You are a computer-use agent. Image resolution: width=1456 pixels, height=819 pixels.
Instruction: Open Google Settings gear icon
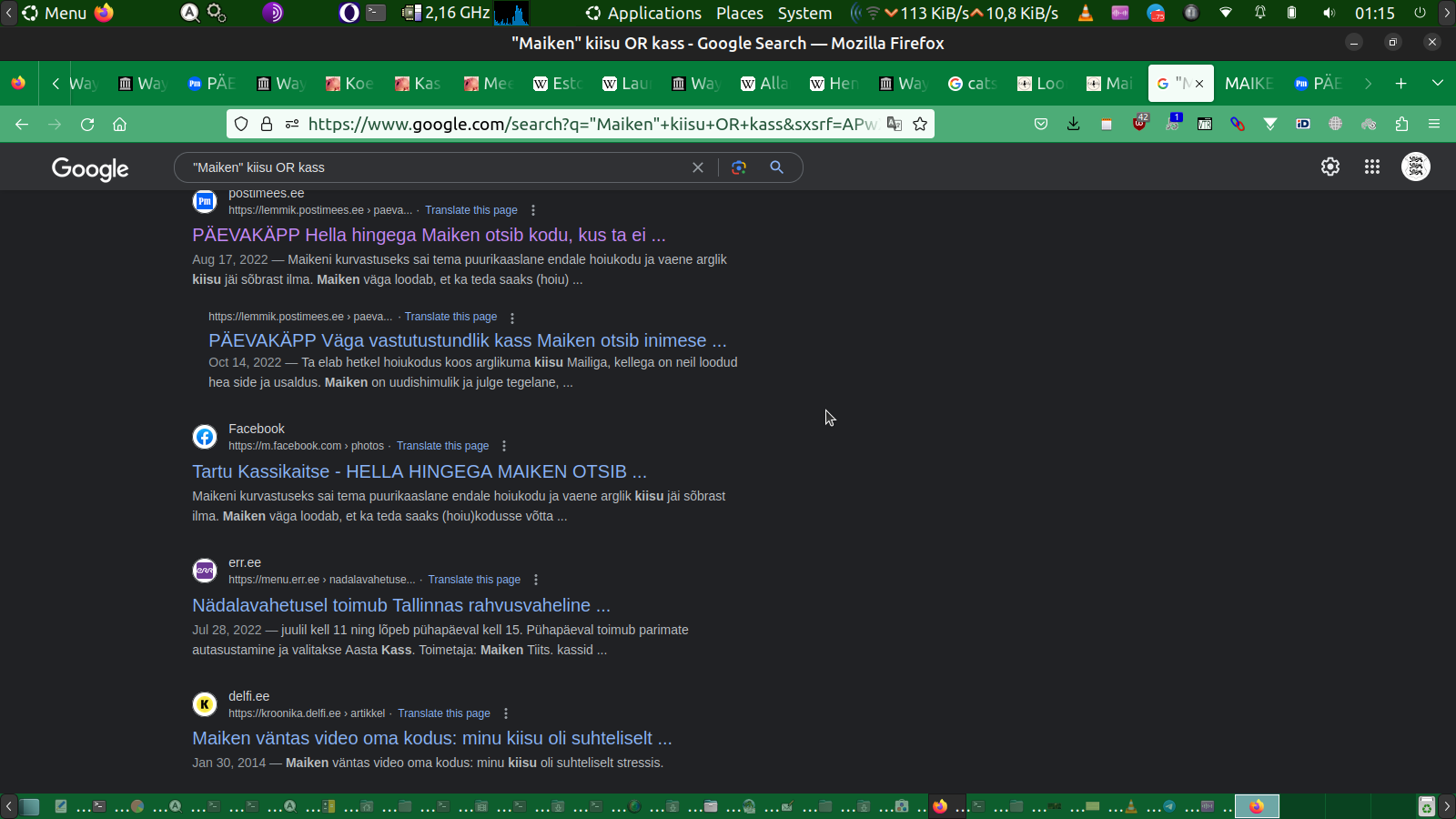coord(1330,167)
